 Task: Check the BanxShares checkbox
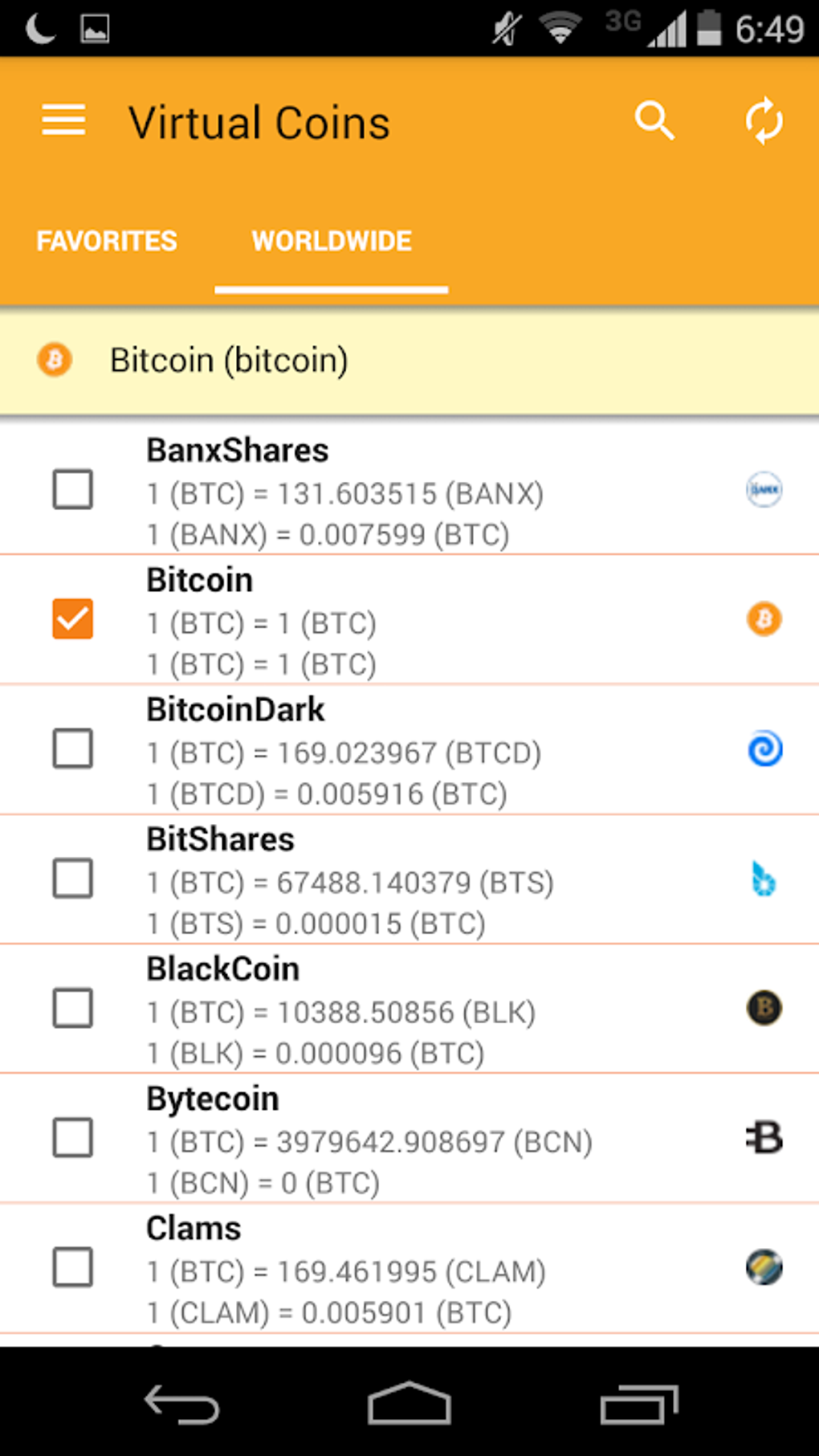(73, 490)
